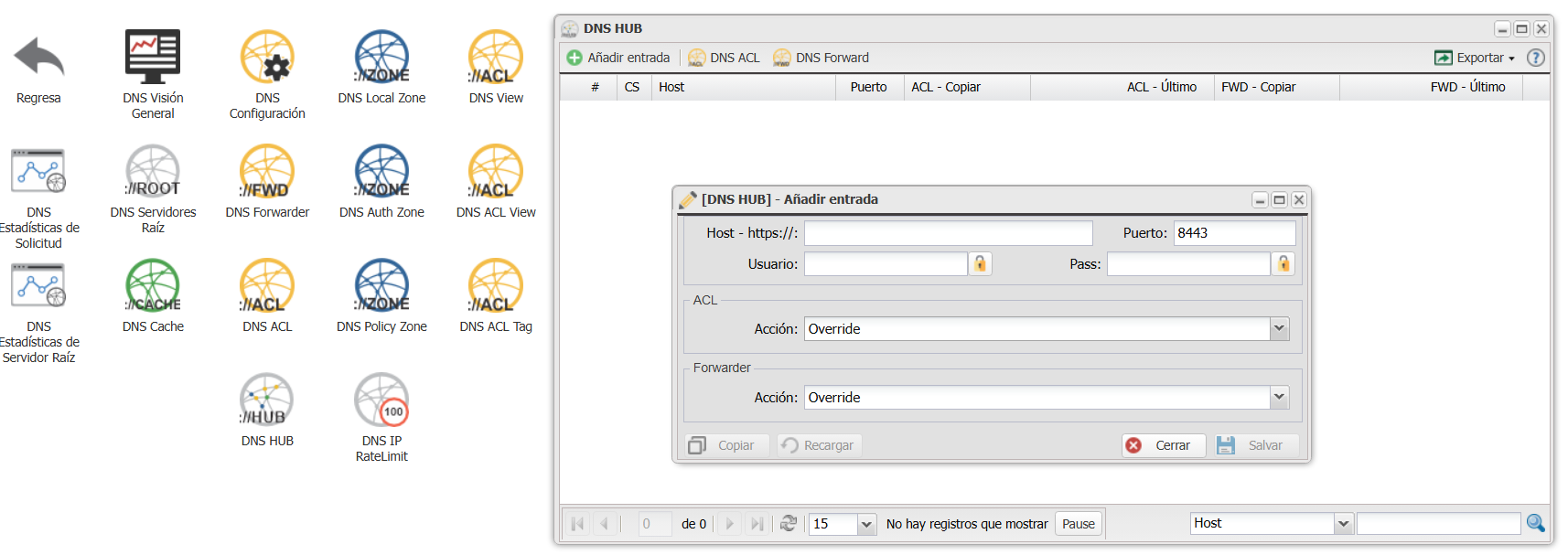This screenshot has width=1568, height=555.
Task: Expand the Forwarder Acción dropdown
Action: coord(1279,398)
